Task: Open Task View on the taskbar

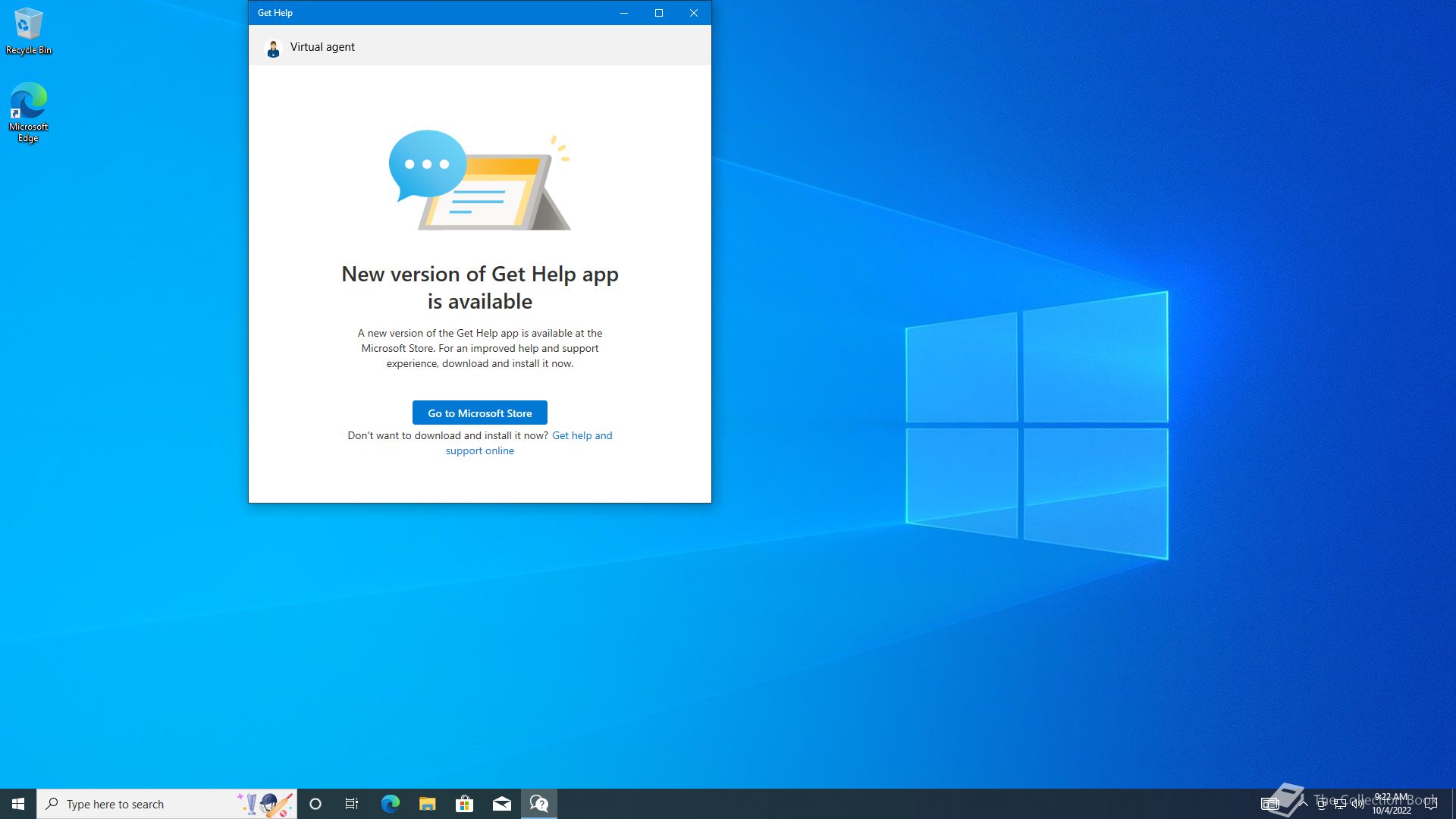Action: click(352, 804)
